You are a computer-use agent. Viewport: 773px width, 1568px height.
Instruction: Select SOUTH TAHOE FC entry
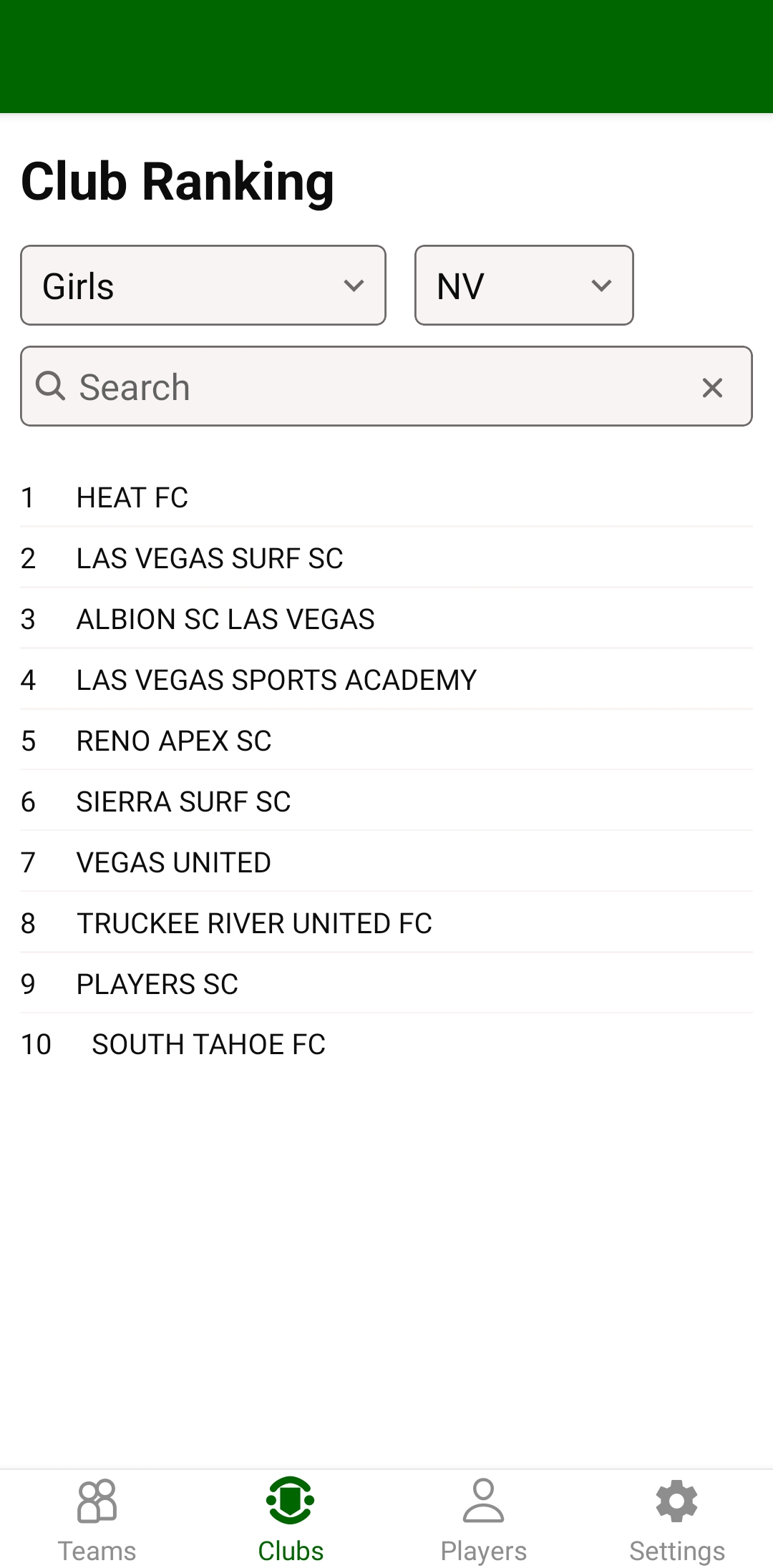[208, 1045]
